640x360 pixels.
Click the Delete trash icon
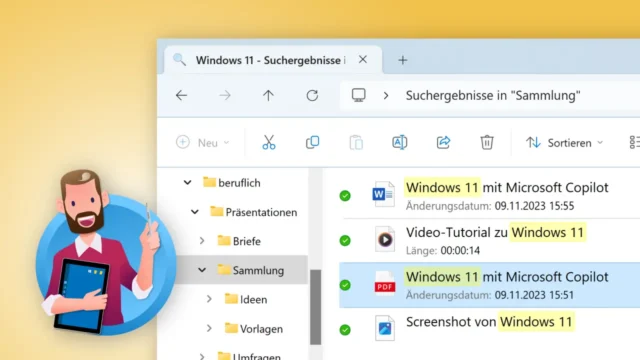point(487,142)
